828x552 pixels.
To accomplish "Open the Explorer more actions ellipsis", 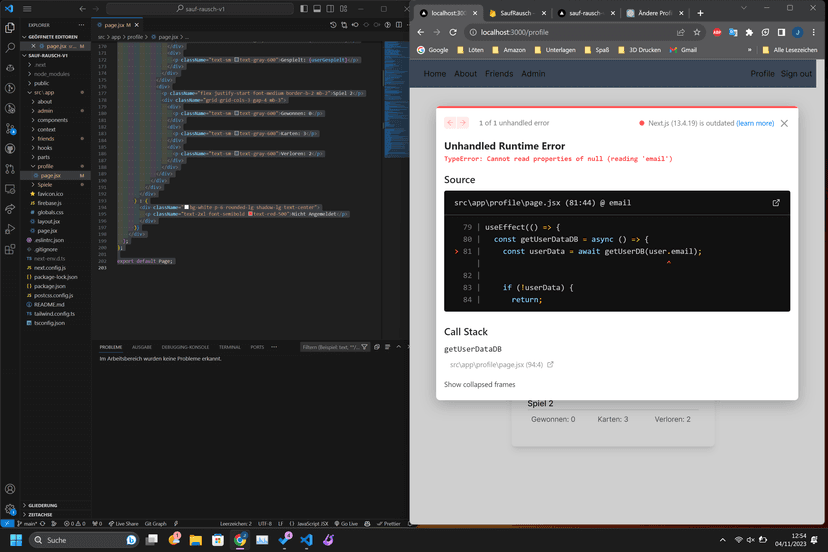I will point(81,25).
